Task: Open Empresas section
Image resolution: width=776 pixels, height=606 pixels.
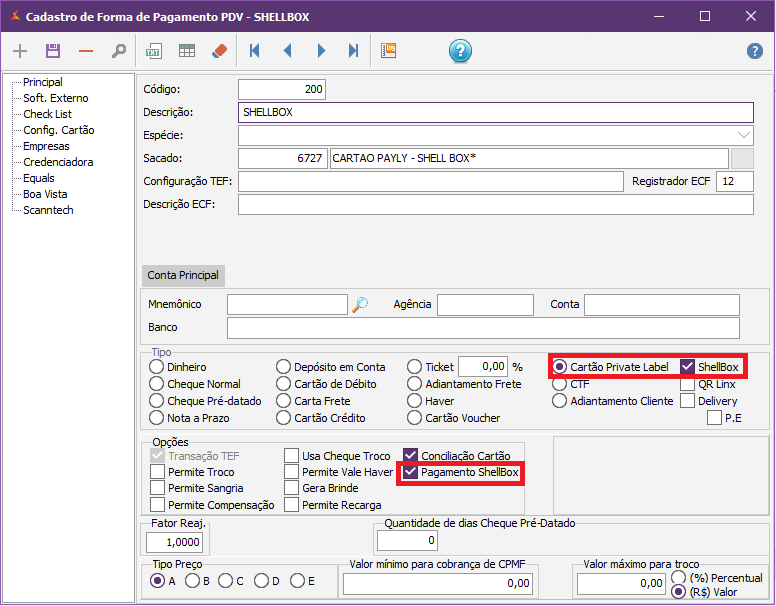Action: [46, 146]
